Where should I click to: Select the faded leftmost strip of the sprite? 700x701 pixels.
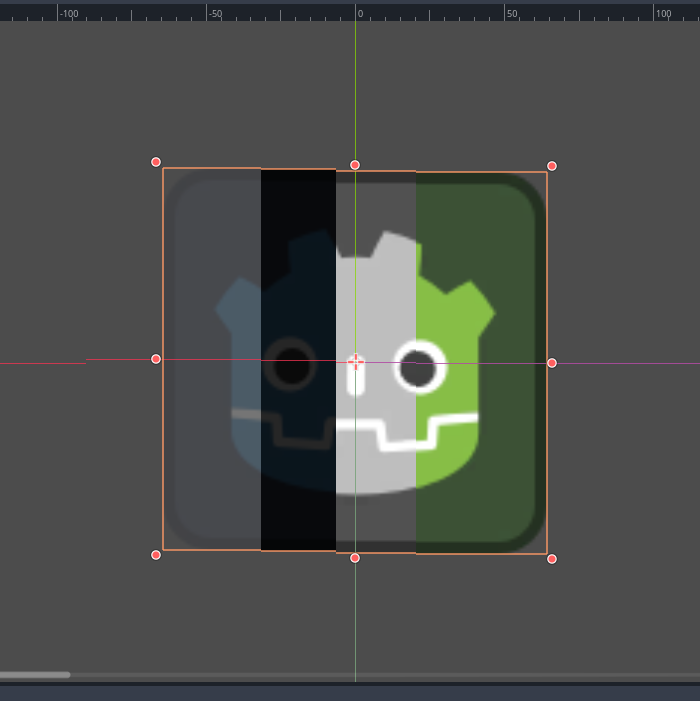click(x=212, y=359)
